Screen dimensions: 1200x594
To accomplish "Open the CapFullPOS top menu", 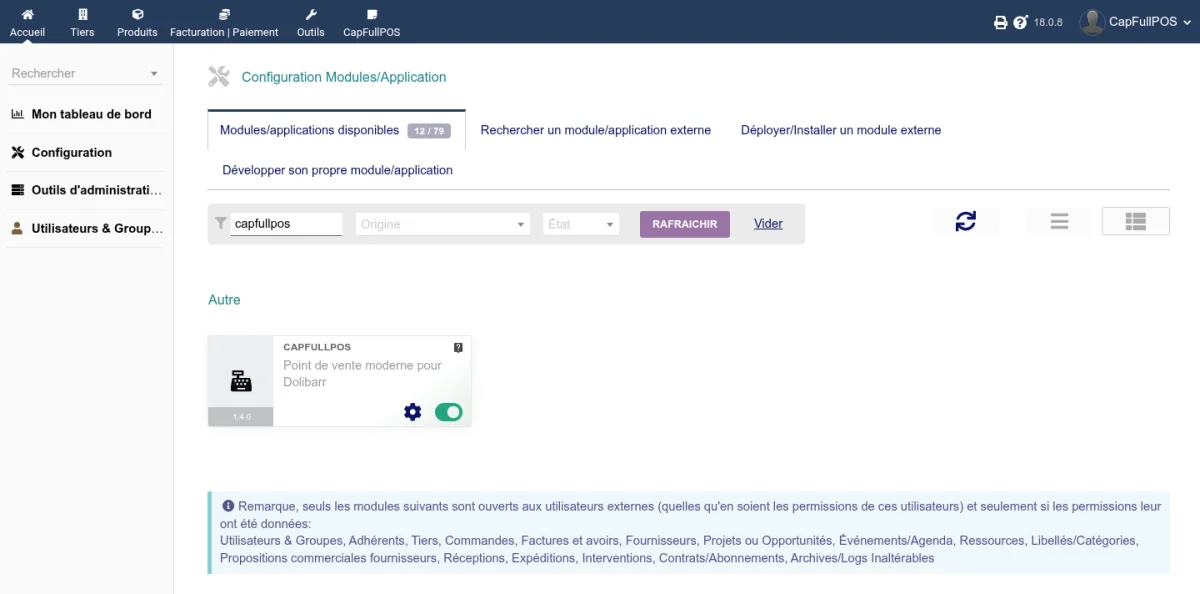I will 372,23.
